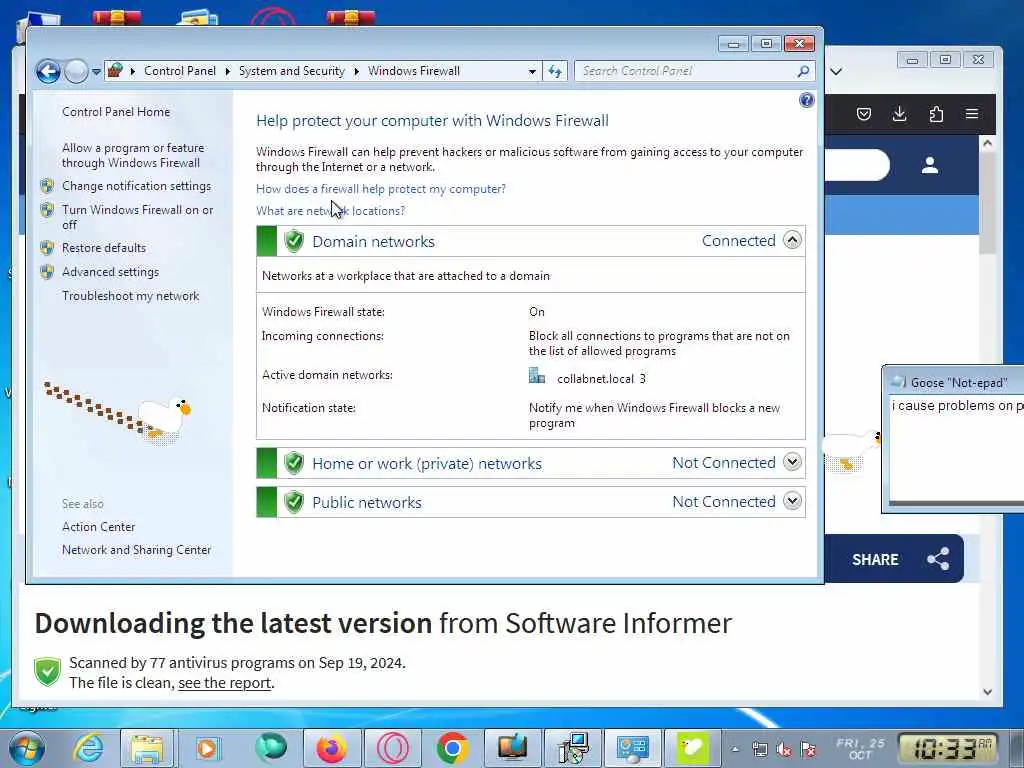The image size is (1024, 768).
Task: Open Opera from the taskbar
Action: (x=392, y=748)
